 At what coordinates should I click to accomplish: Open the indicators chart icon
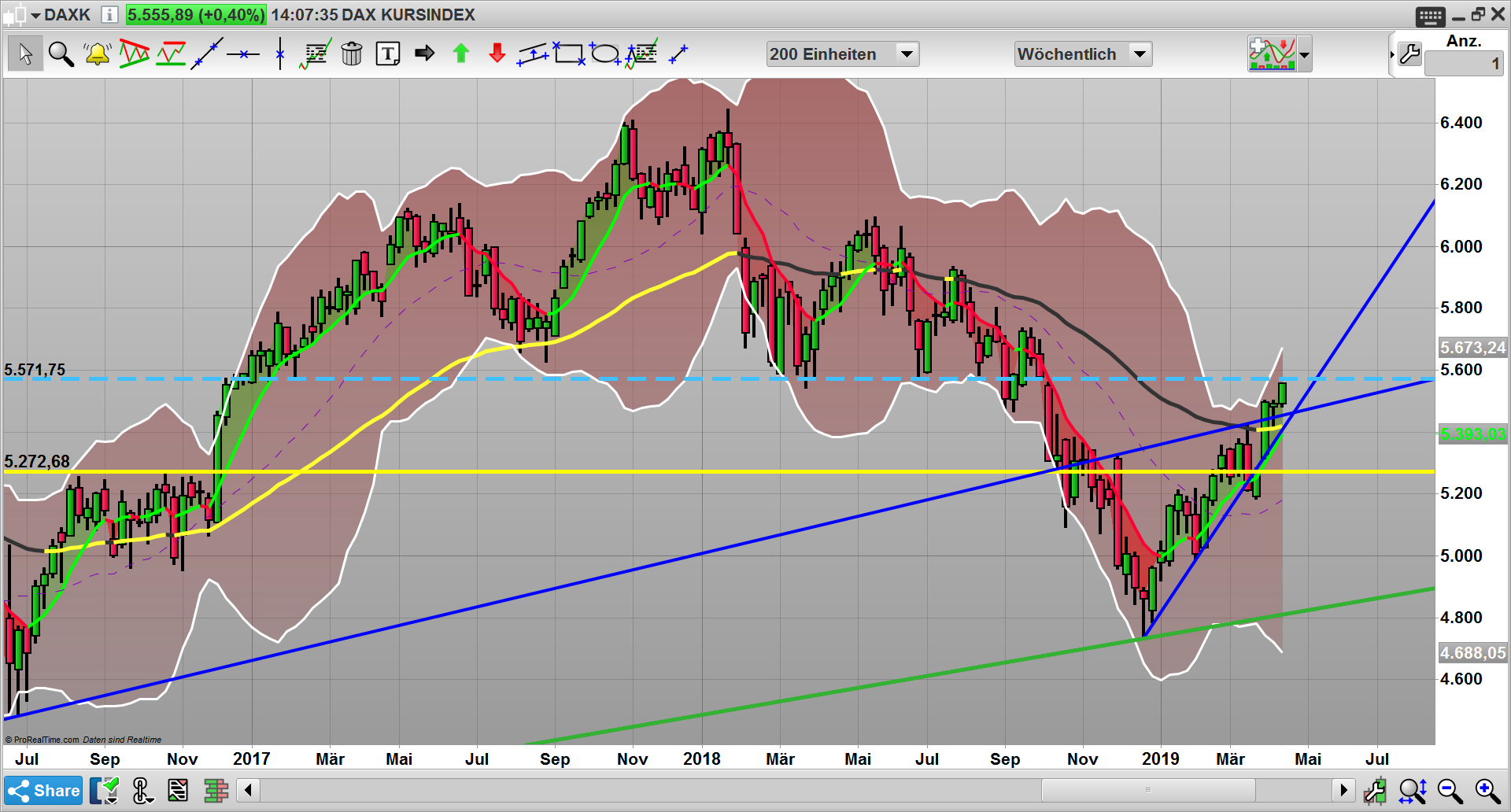click(1272, 54)
